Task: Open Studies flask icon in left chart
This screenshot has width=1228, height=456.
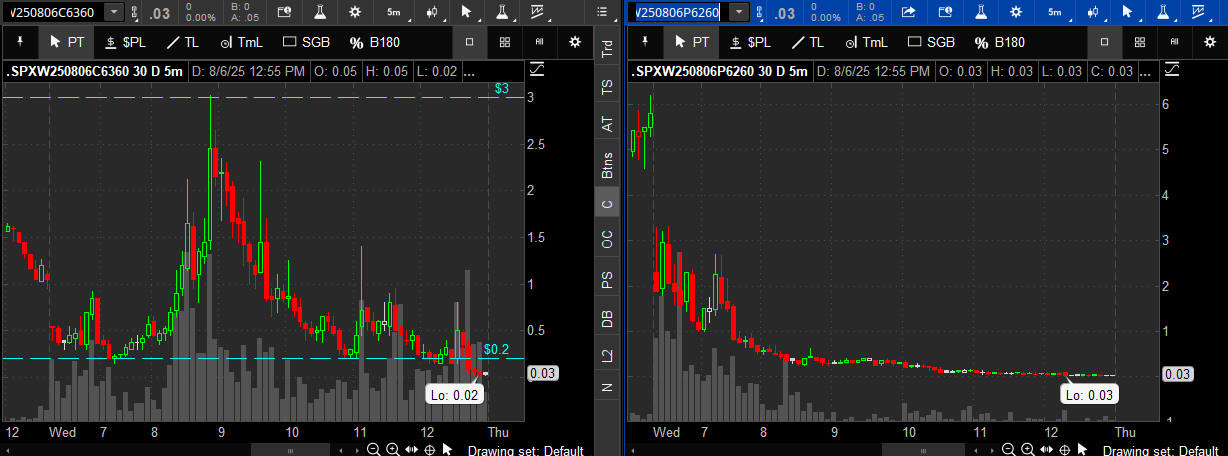Action: click(318, 12)
